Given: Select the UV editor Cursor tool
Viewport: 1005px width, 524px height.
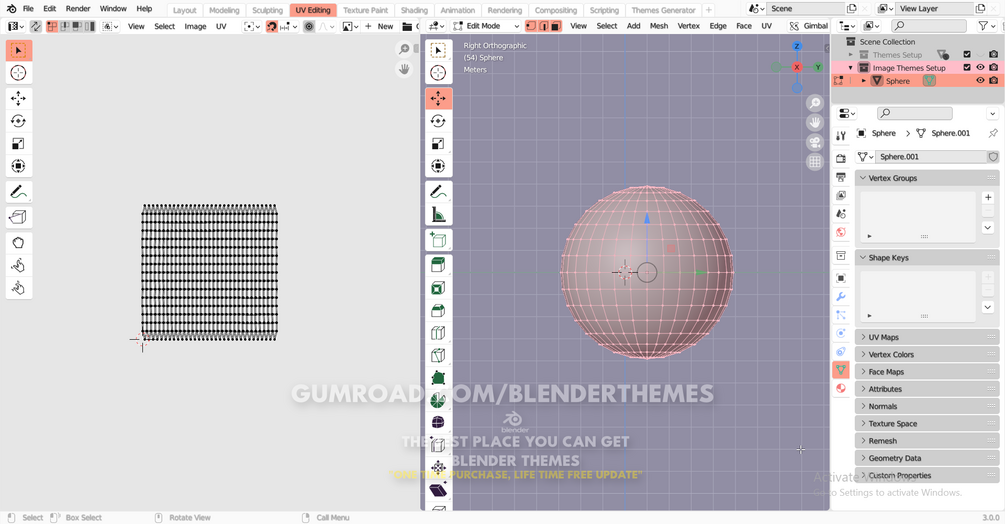Looking at the screenshot, I should 19,73.
